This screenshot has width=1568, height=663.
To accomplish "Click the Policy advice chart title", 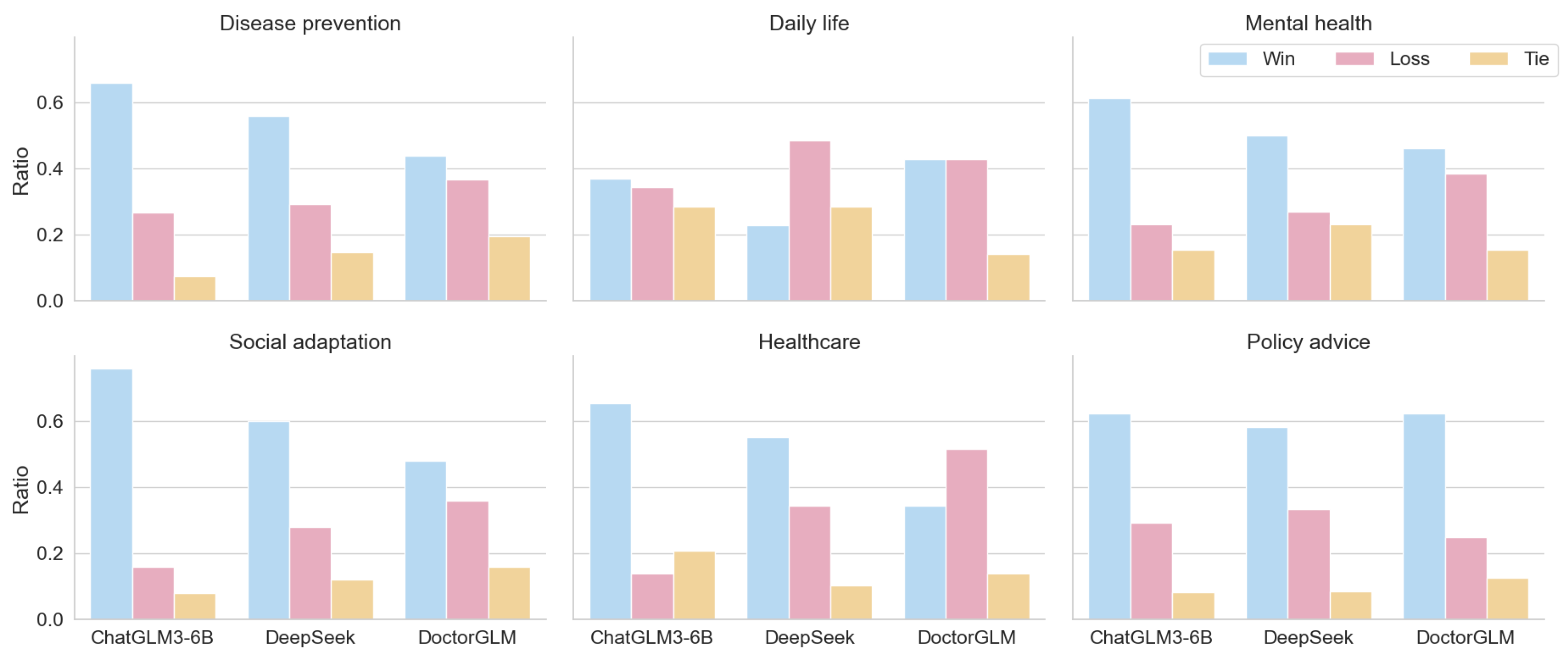I will [1308, 342].
